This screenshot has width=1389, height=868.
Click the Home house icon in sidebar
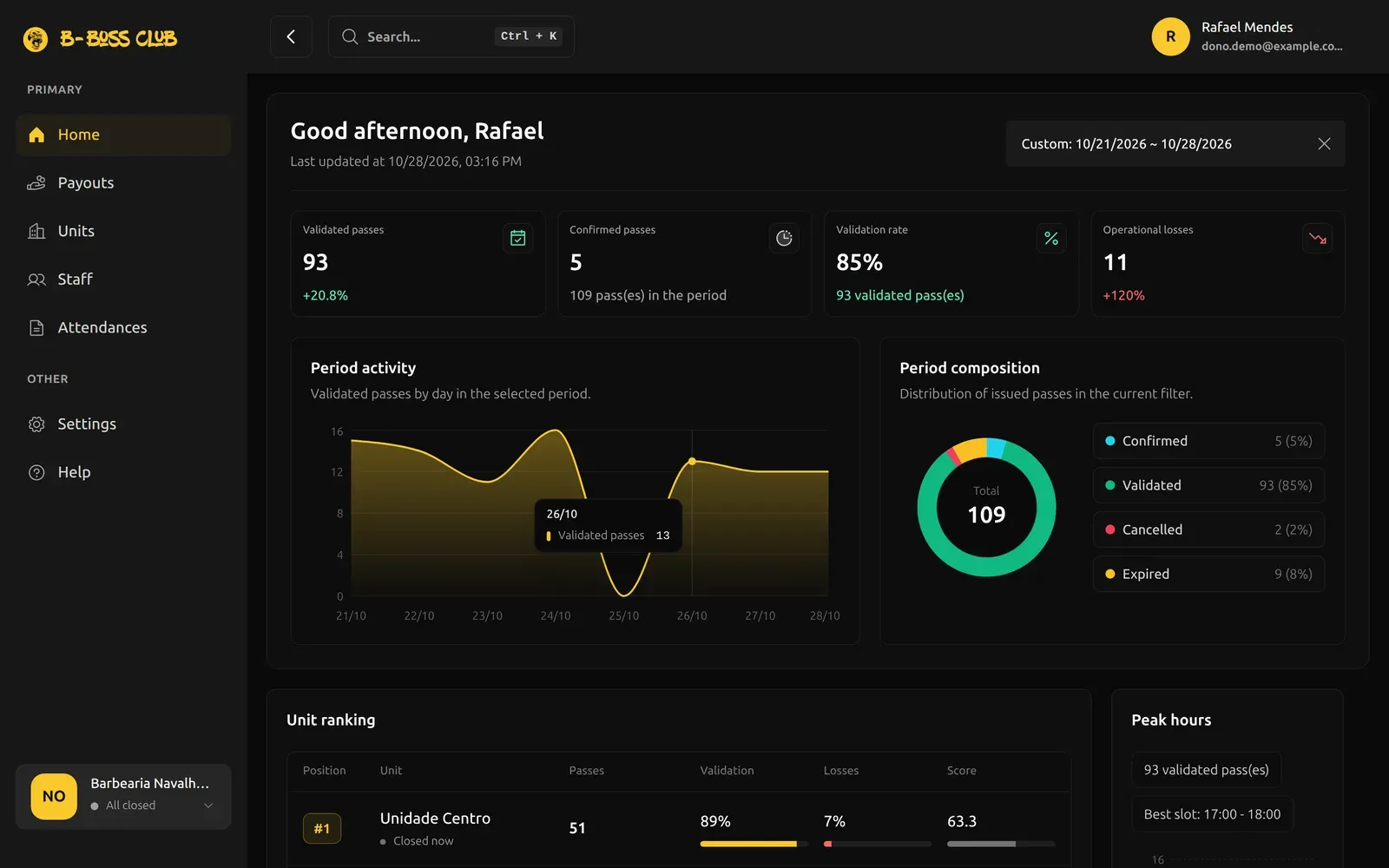click(36, 135)
